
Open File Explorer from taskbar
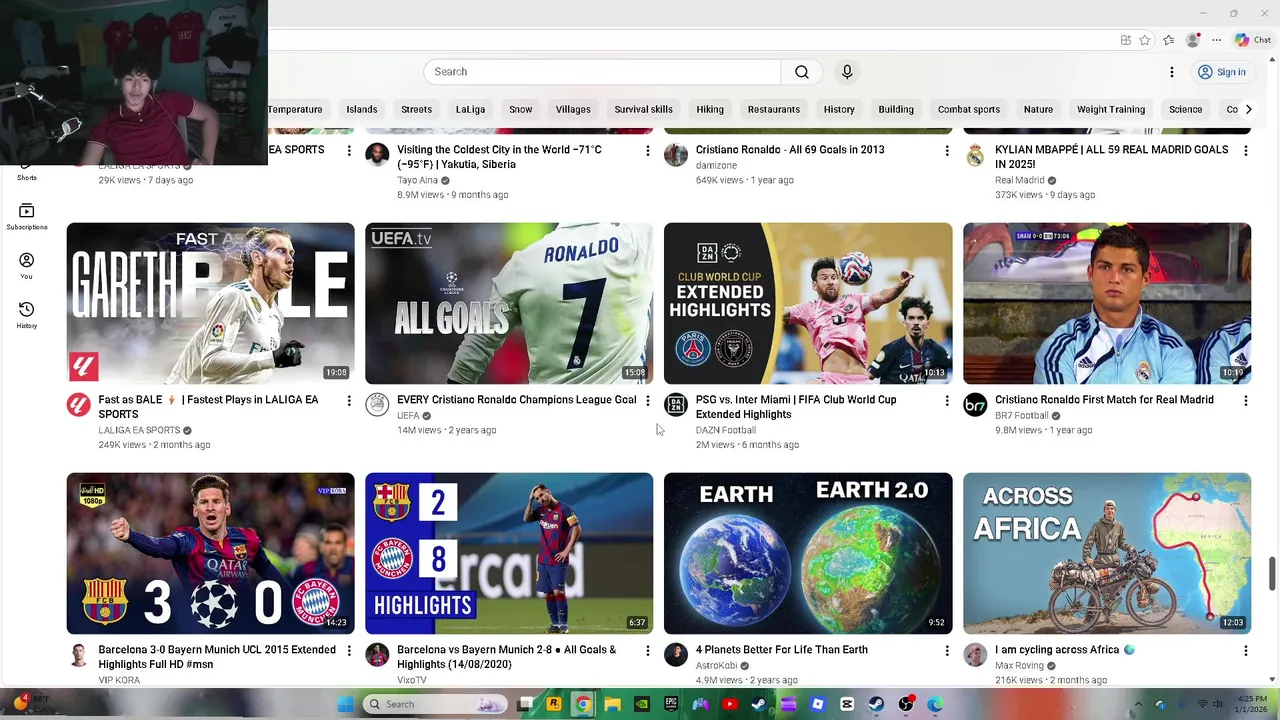(x=612, y=704)
